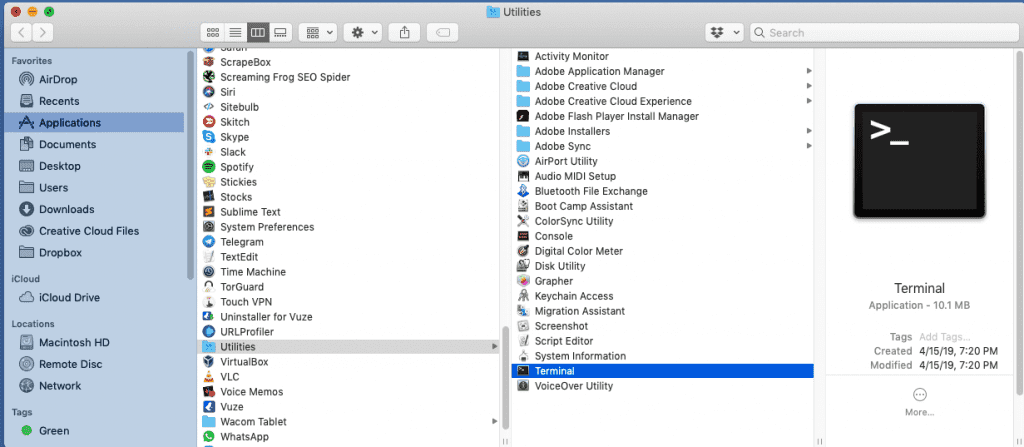Switch to list view in Finder toolbar
The height and width of the screenshot is (447, 1024).
235,32
